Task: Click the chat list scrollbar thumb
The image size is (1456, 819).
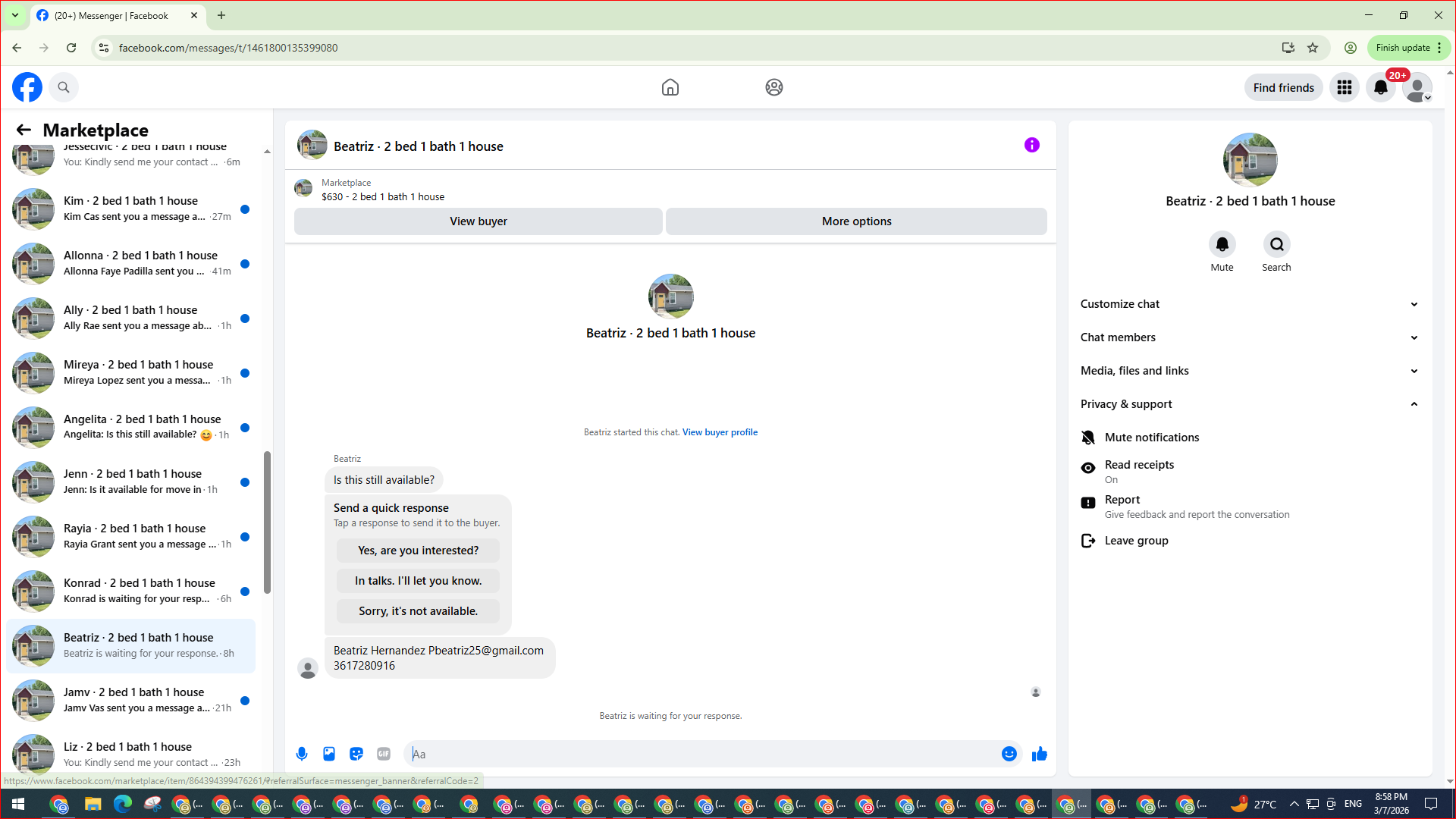Action: coord(267,522)
